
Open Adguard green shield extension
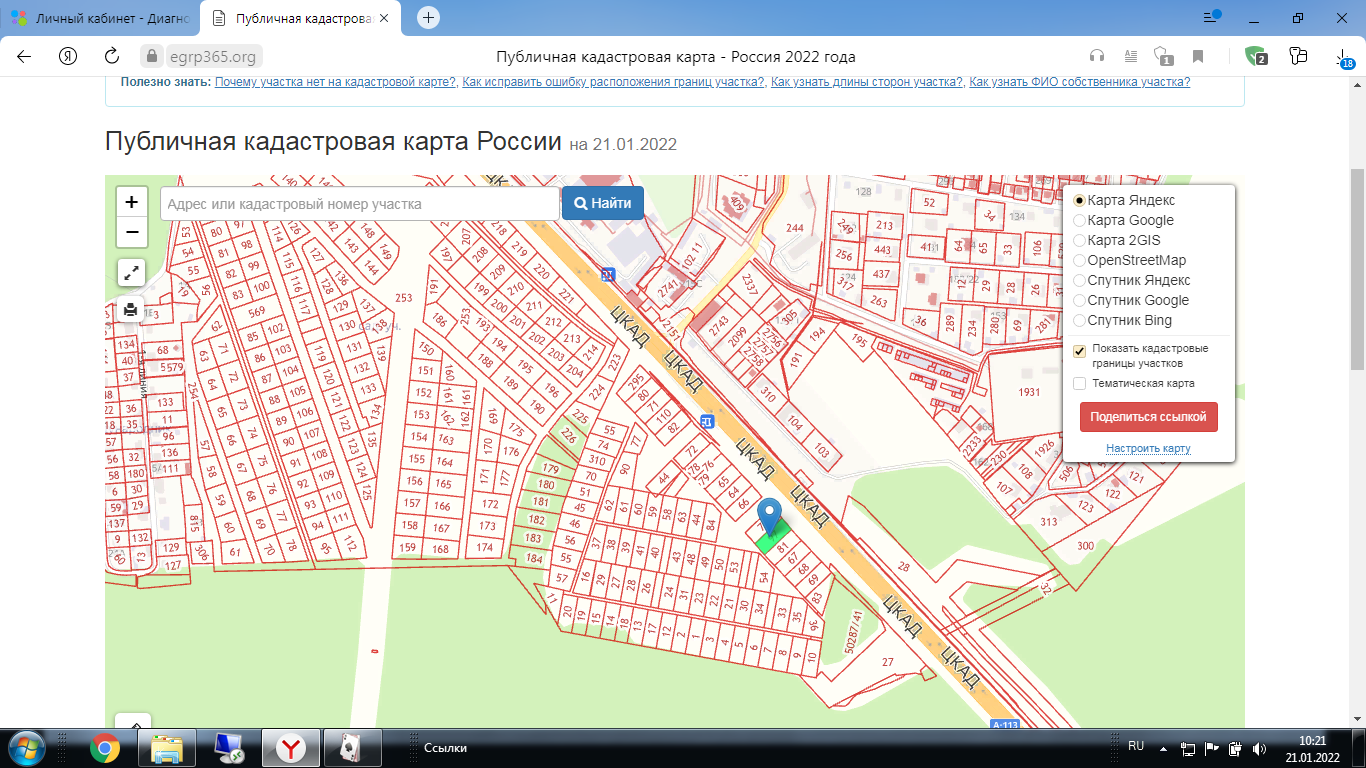[1256, 56]
